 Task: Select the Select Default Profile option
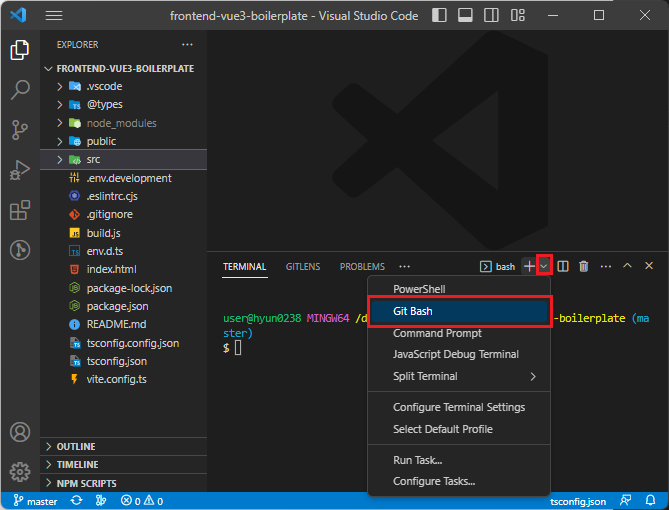coord(459,429)
